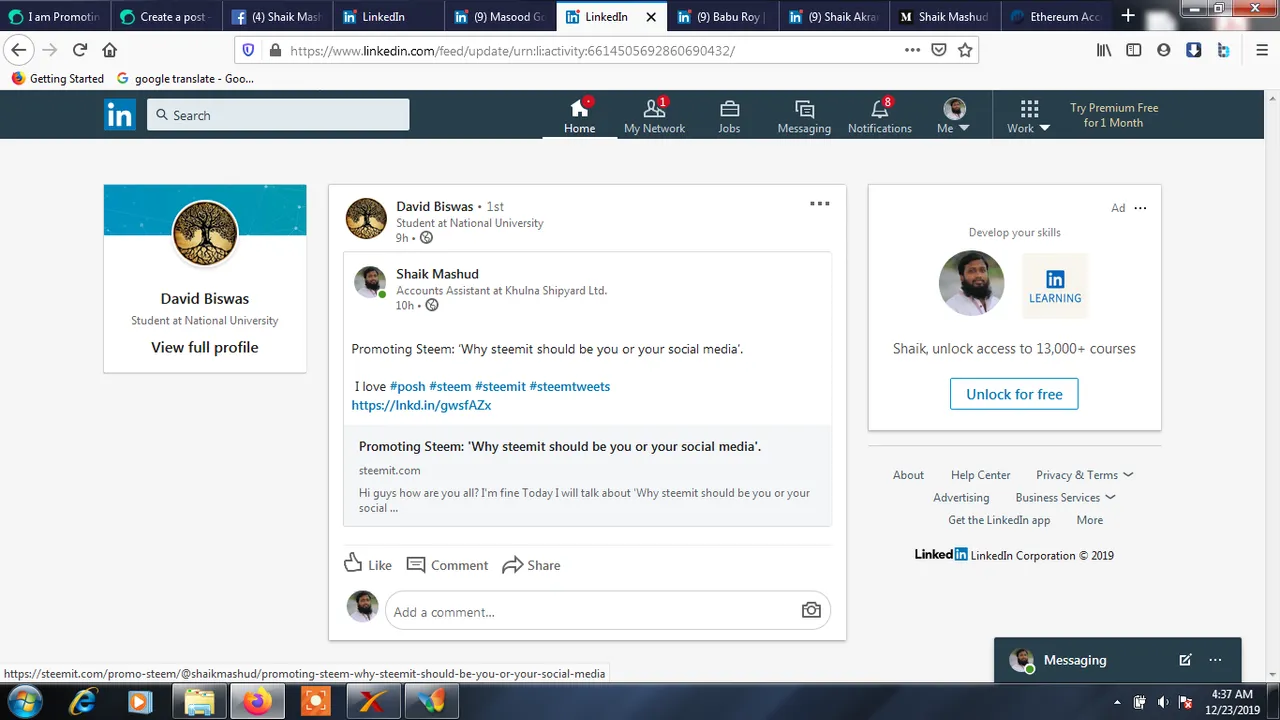The image size is (1280, 720).
Task: Open the lnkd.in/gwsfAZx link
Action: 421,405
